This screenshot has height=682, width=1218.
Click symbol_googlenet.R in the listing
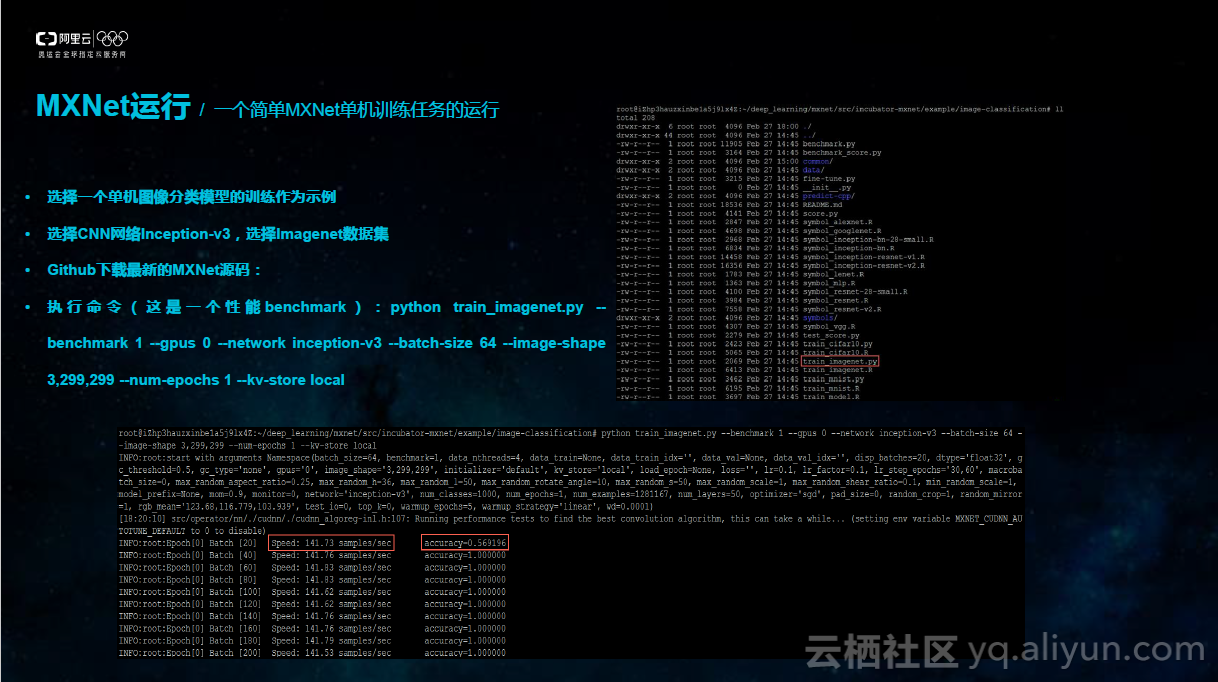point(842,231)
